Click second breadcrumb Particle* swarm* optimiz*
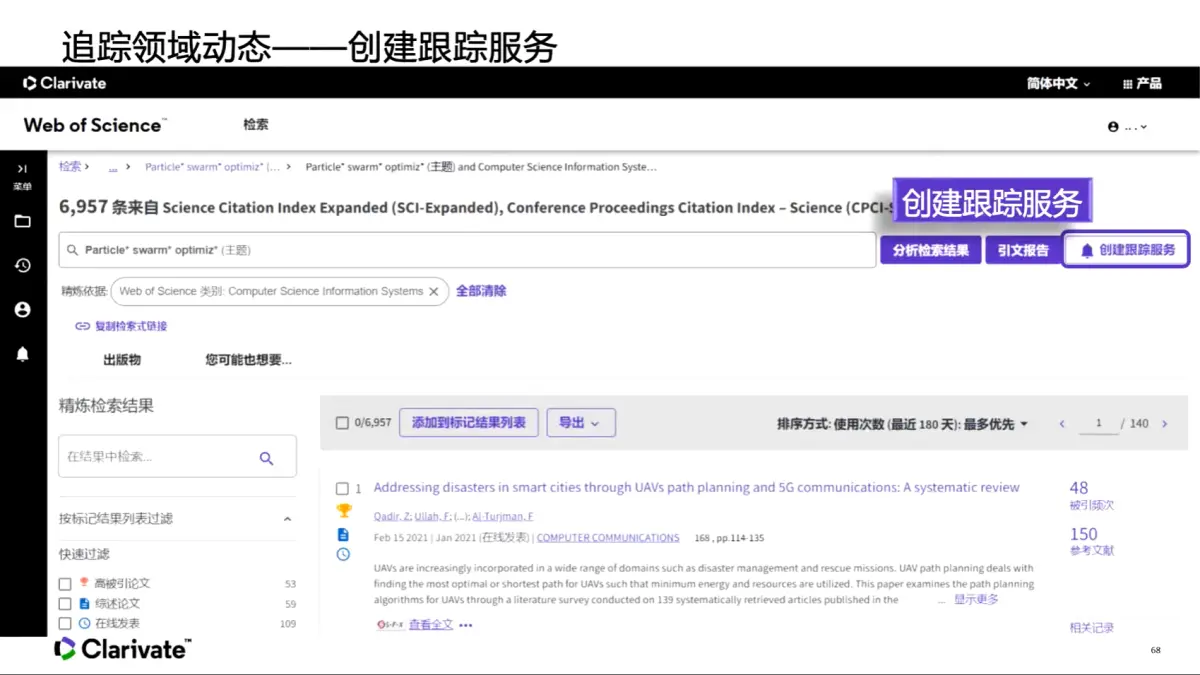Viewport: 1200px width, 675px height. 212,167
